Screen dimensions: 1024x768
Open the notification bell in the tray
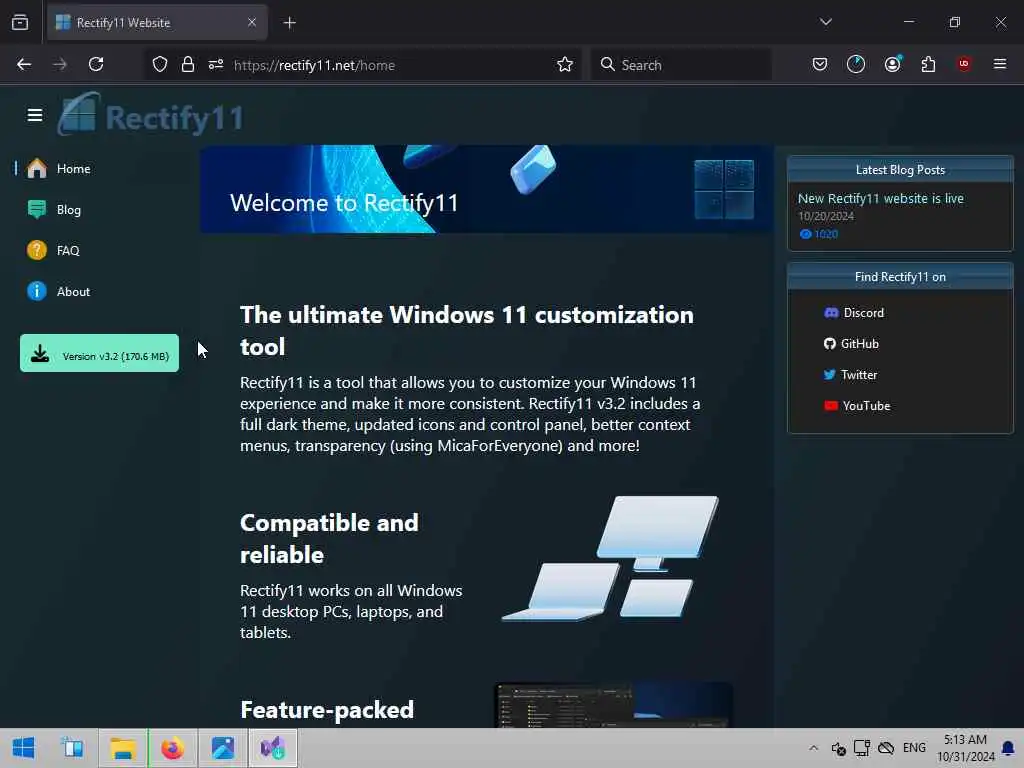tap(1008, 748)
